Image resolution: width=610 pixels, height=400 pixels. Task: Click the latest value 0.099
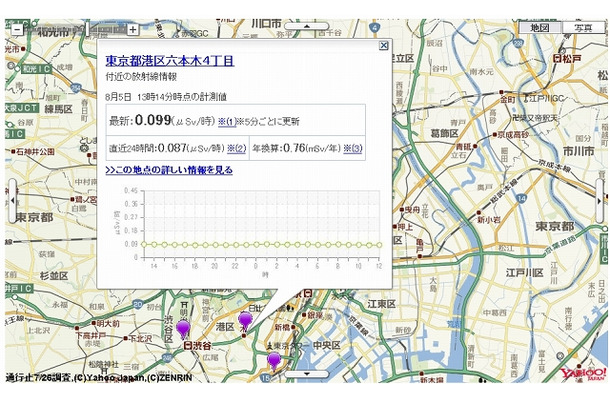[x=153, y=120]
